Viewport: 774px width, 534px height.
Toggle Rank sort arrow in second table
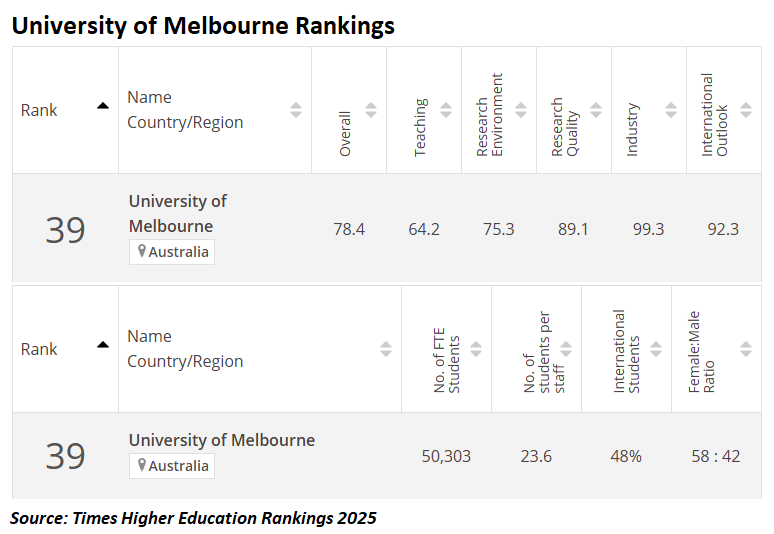click(102, 344)
